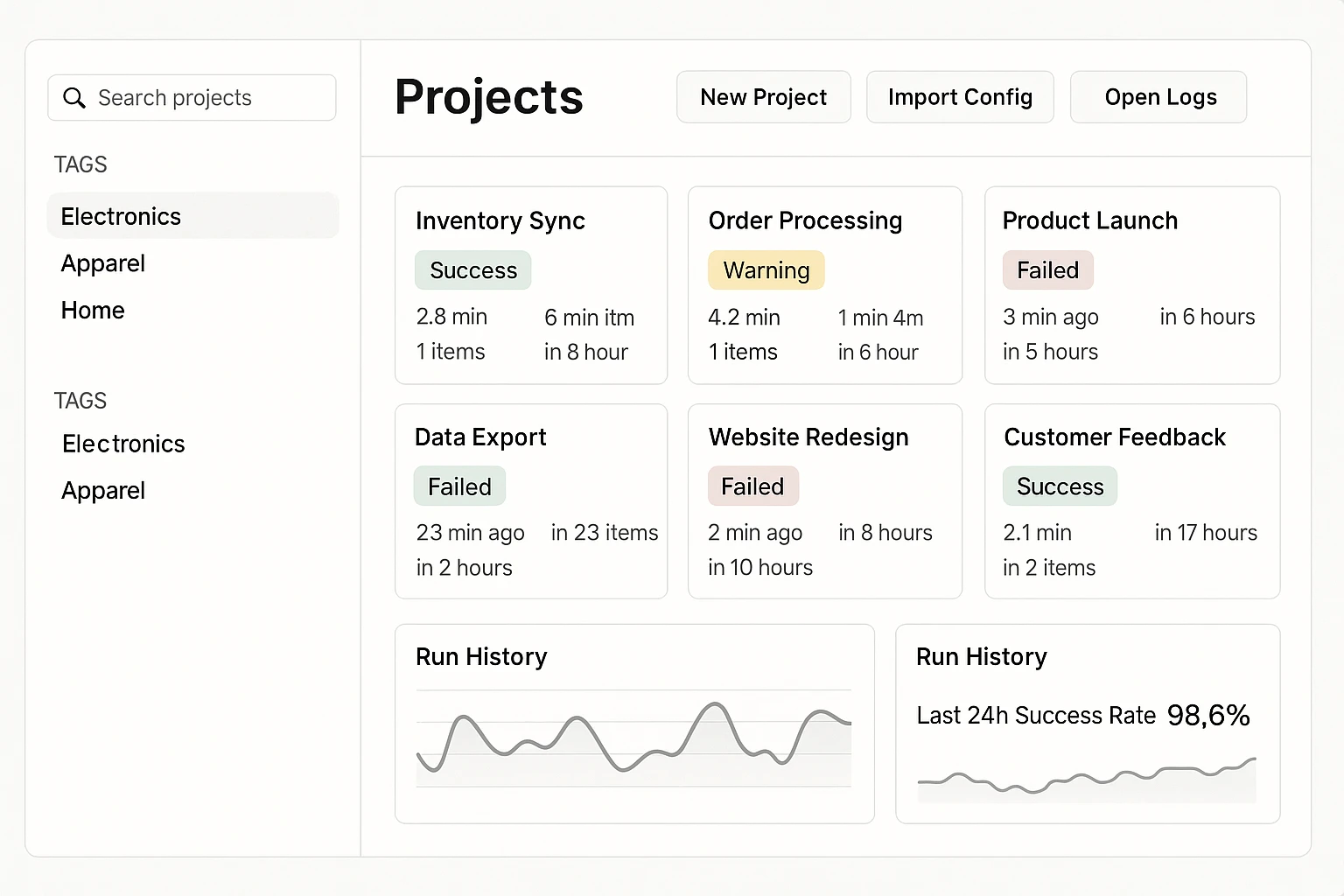The height and width of the screenshot is (896, 1344).
Task: Click the Run History line chart
Action: tap(633, 739)
